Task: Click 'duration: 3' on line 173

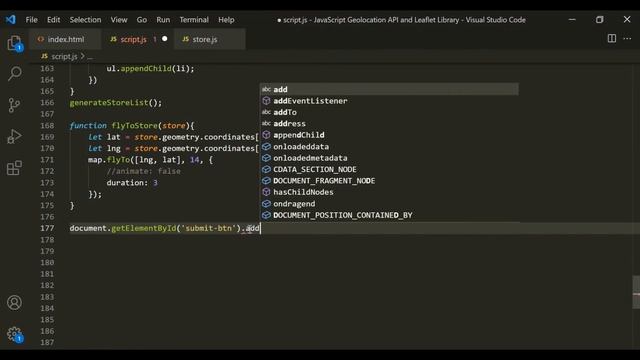Action: (x=132, y=183)
